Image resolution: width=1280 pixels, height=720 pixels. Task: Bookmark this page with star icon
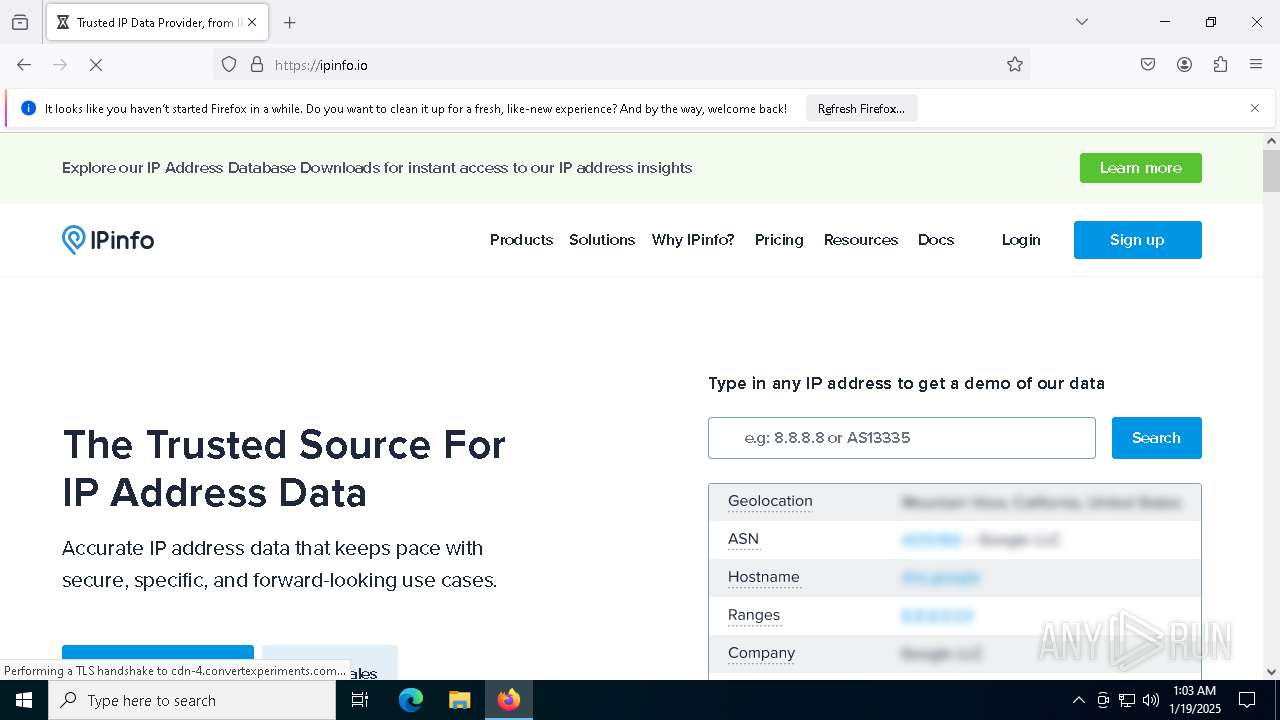point(1015,65)
